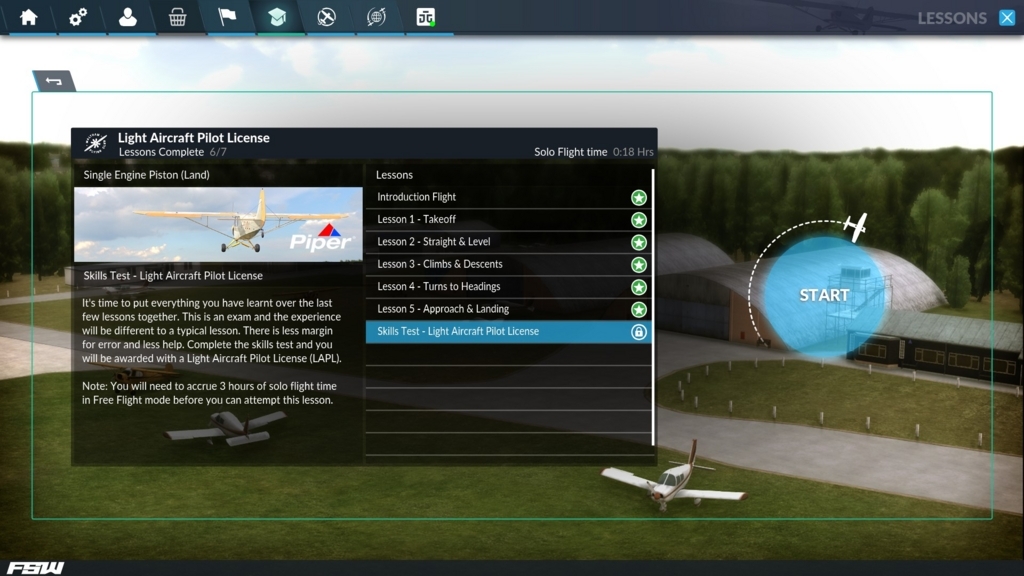Click the FSW logo at bottom left
Screen dimensions: 1024x576
click(x=35, y=568)
